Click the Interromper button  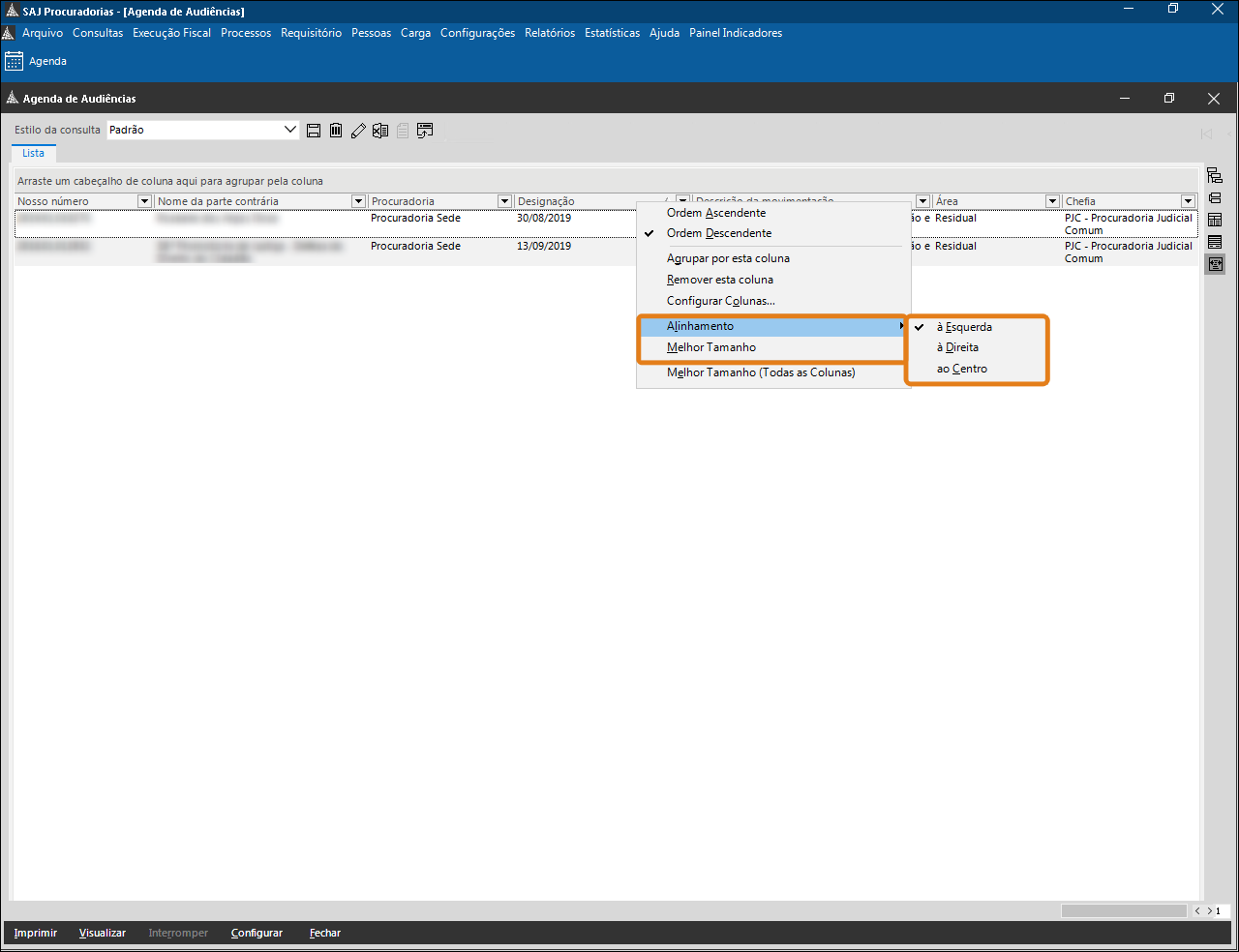pyautogui.click(x=178, y=933)
